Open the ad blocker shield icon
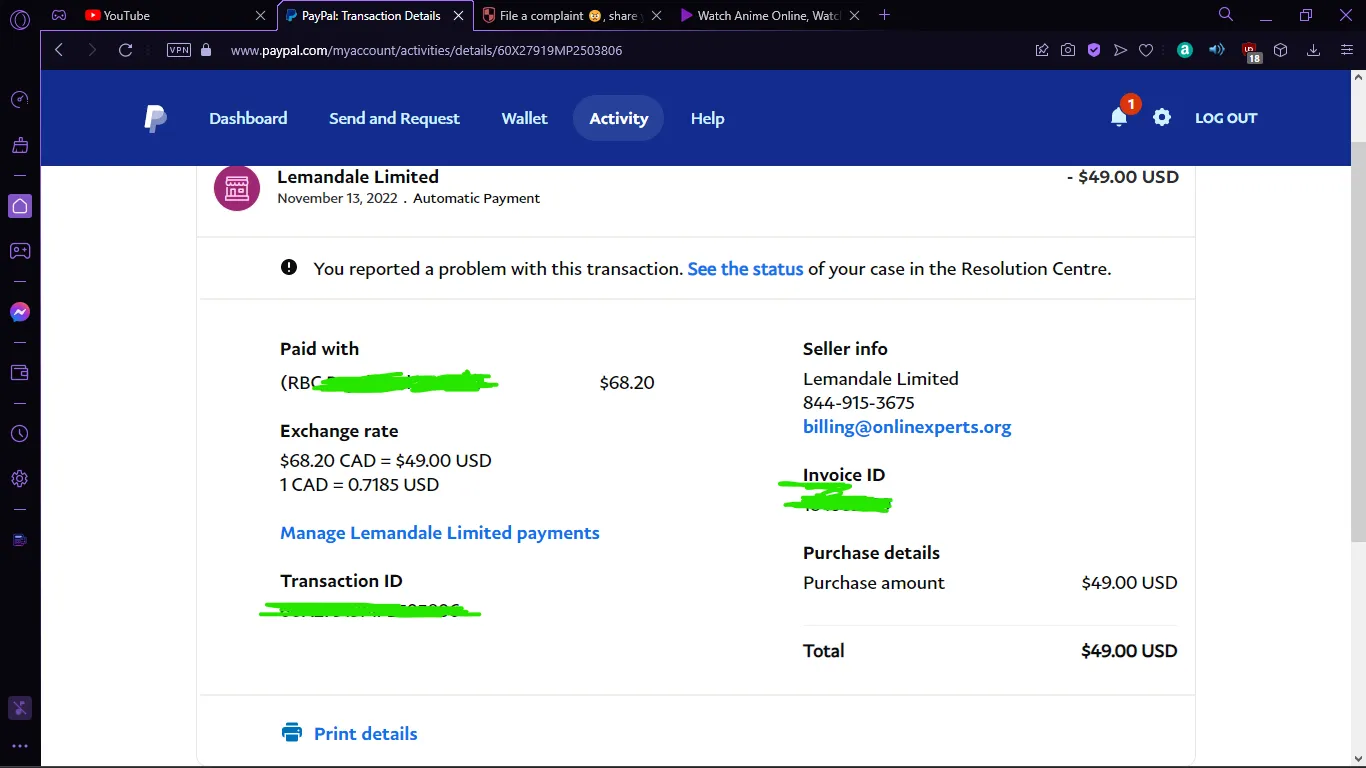 tap(1094, 50)
